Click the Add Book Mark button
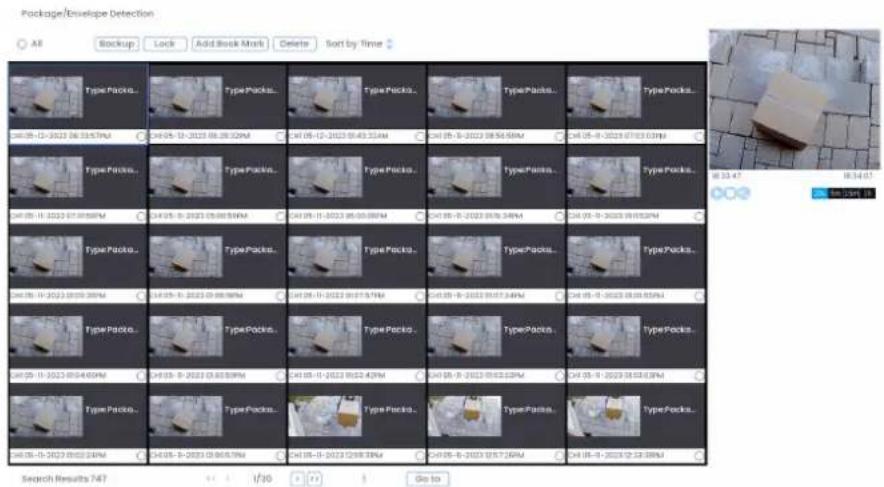The width and height of the screenshot is (884, 487). pos(230,44)
